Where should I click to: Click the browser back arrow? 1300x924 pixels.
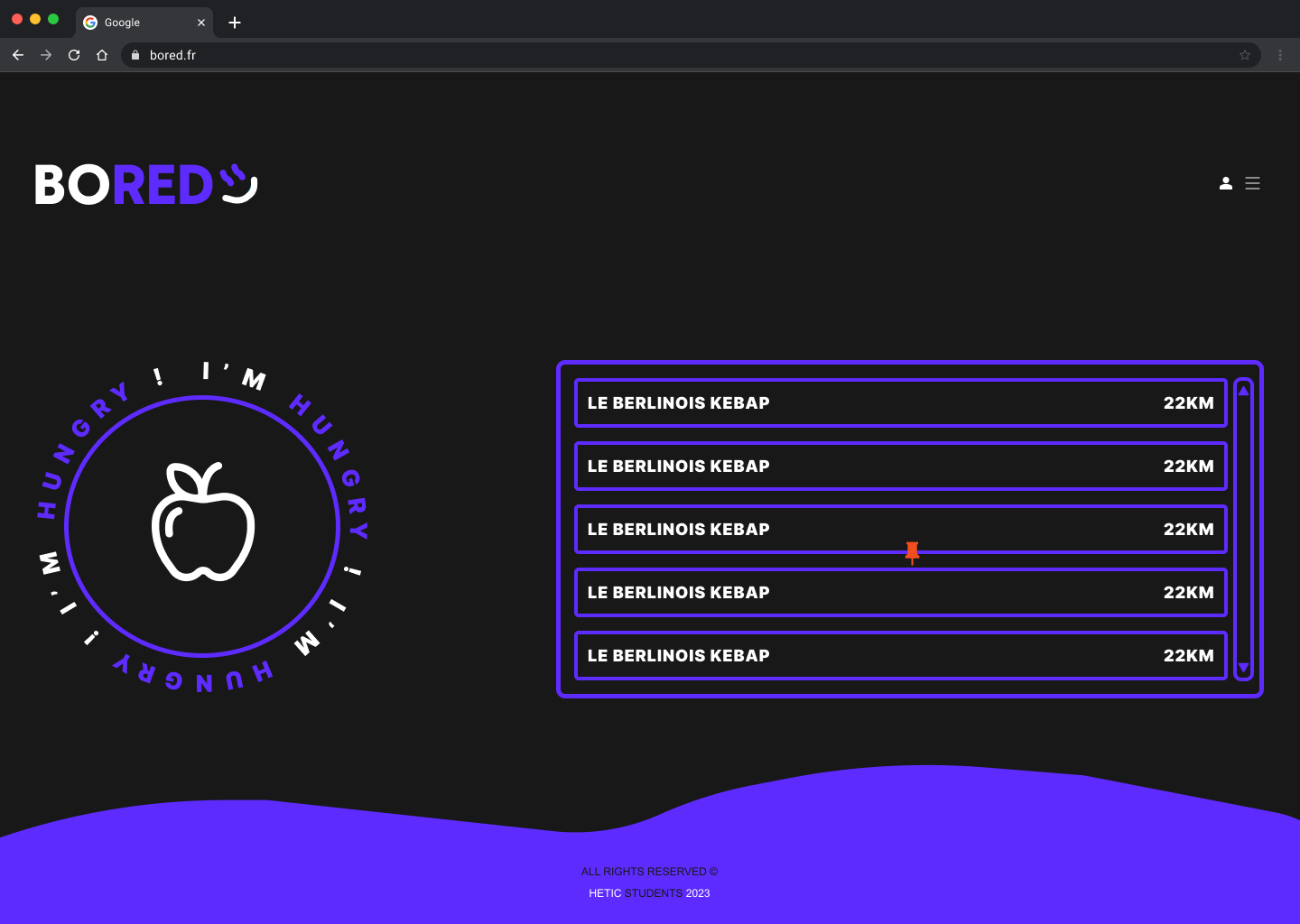coord(18,55)
